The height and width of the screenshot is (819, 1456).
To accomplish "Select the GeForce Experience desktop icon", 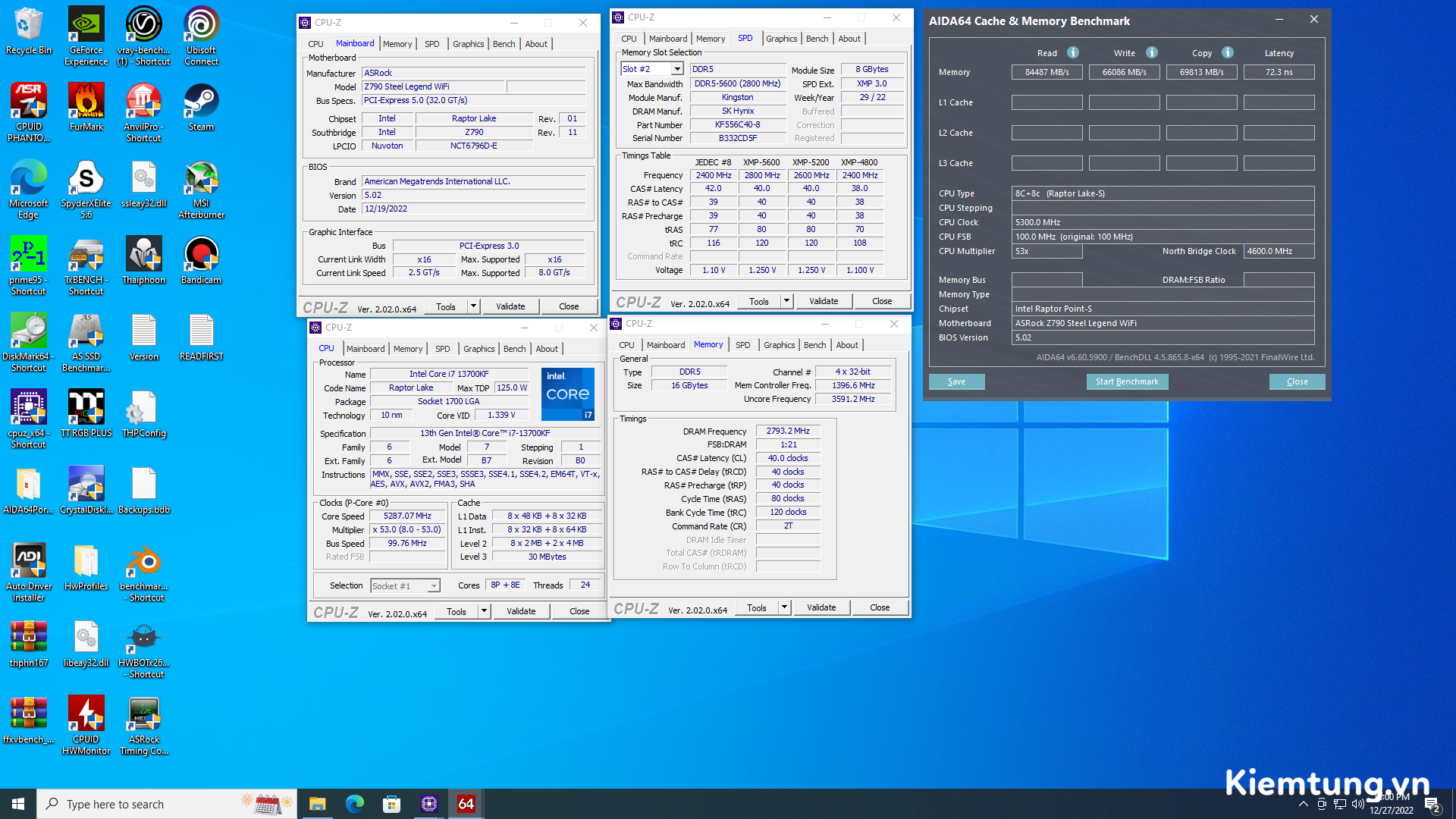I will 86,36.
